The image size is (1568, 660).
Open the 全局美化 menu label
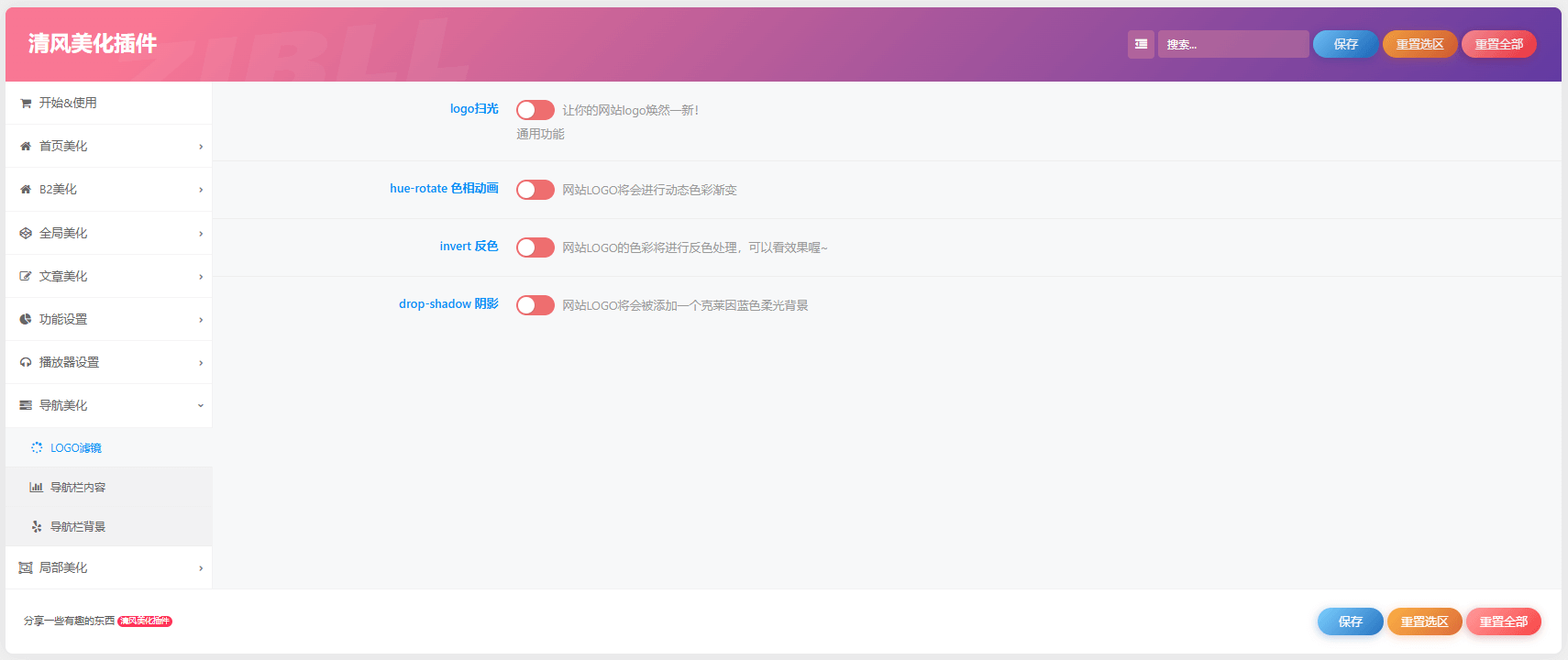[x=63, y=233]
